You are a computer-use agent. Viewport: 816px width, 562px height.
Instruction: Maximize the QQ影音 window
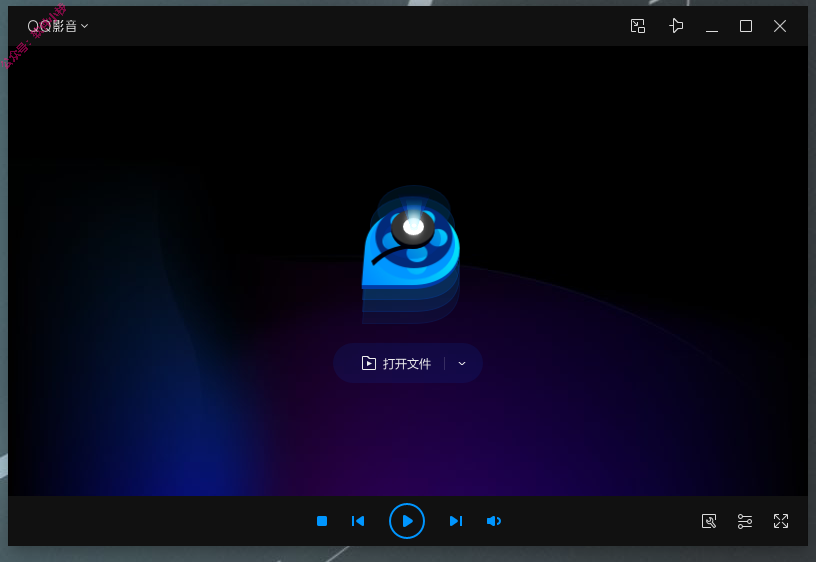(745, 26)
